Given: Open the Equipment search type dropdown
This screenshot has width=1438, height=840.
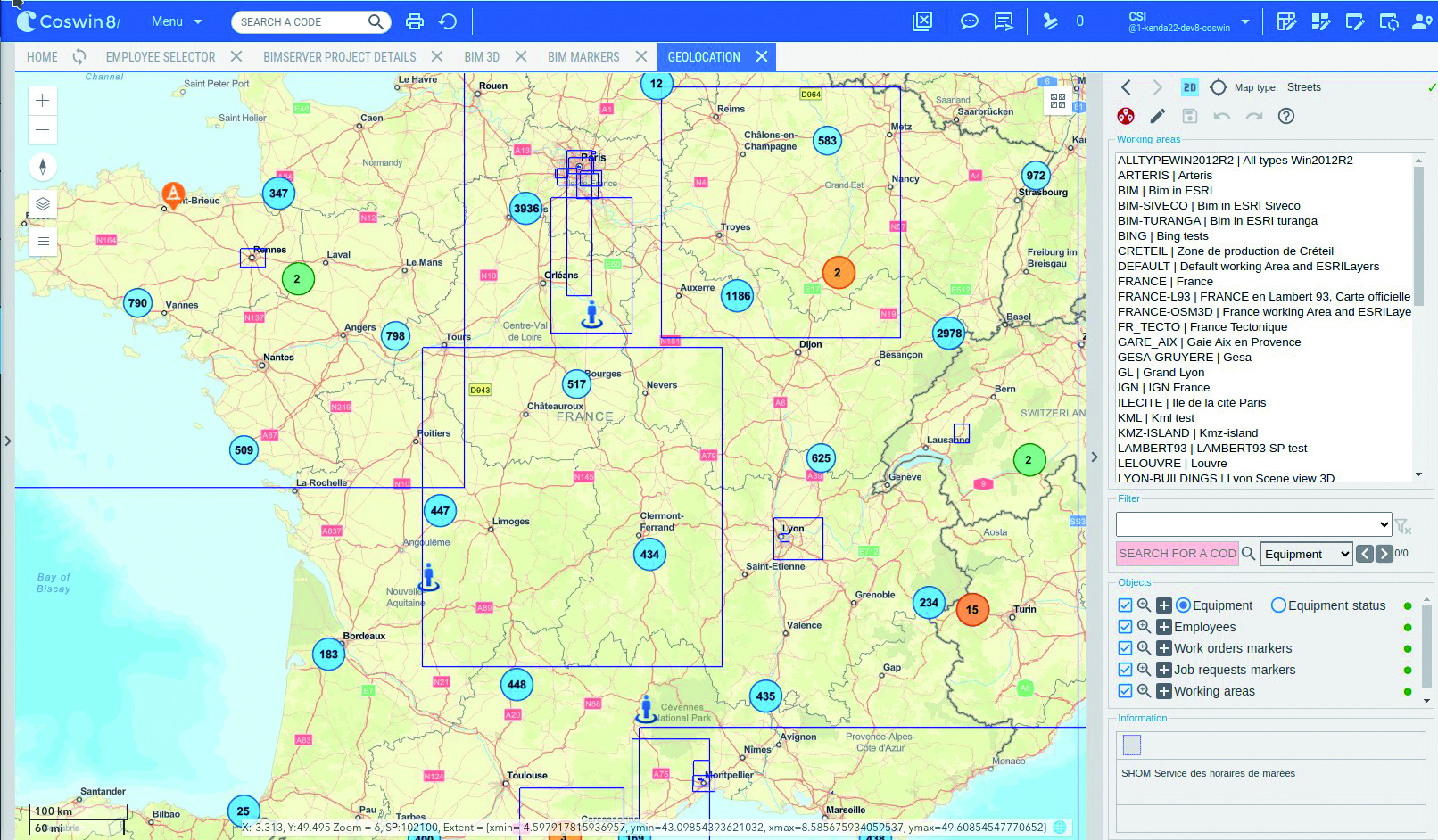Looking at the screenshot, I should point(1307,554).
